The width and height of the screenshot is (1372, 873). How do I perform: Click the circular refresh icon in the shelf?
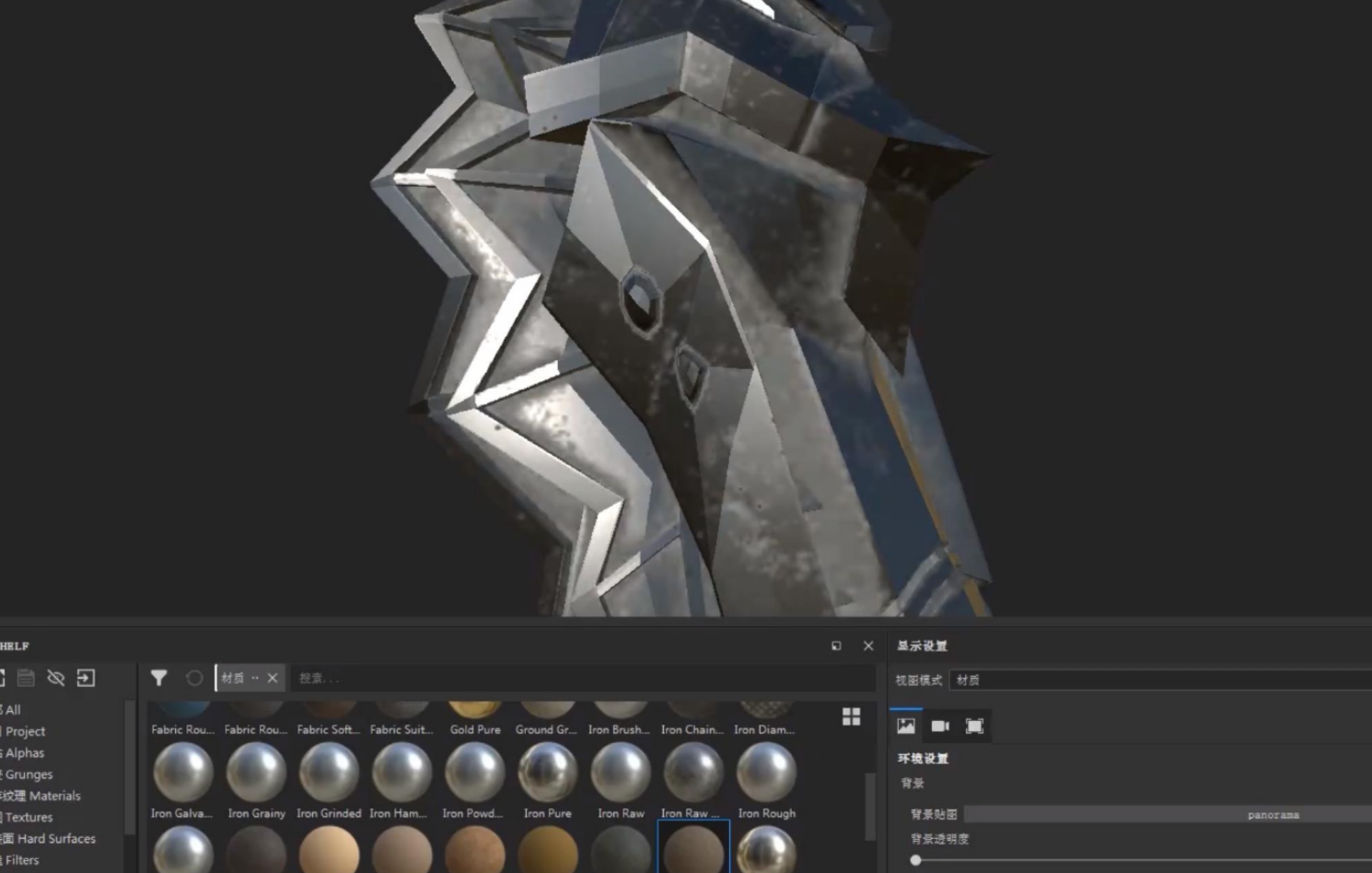(194, 678)
